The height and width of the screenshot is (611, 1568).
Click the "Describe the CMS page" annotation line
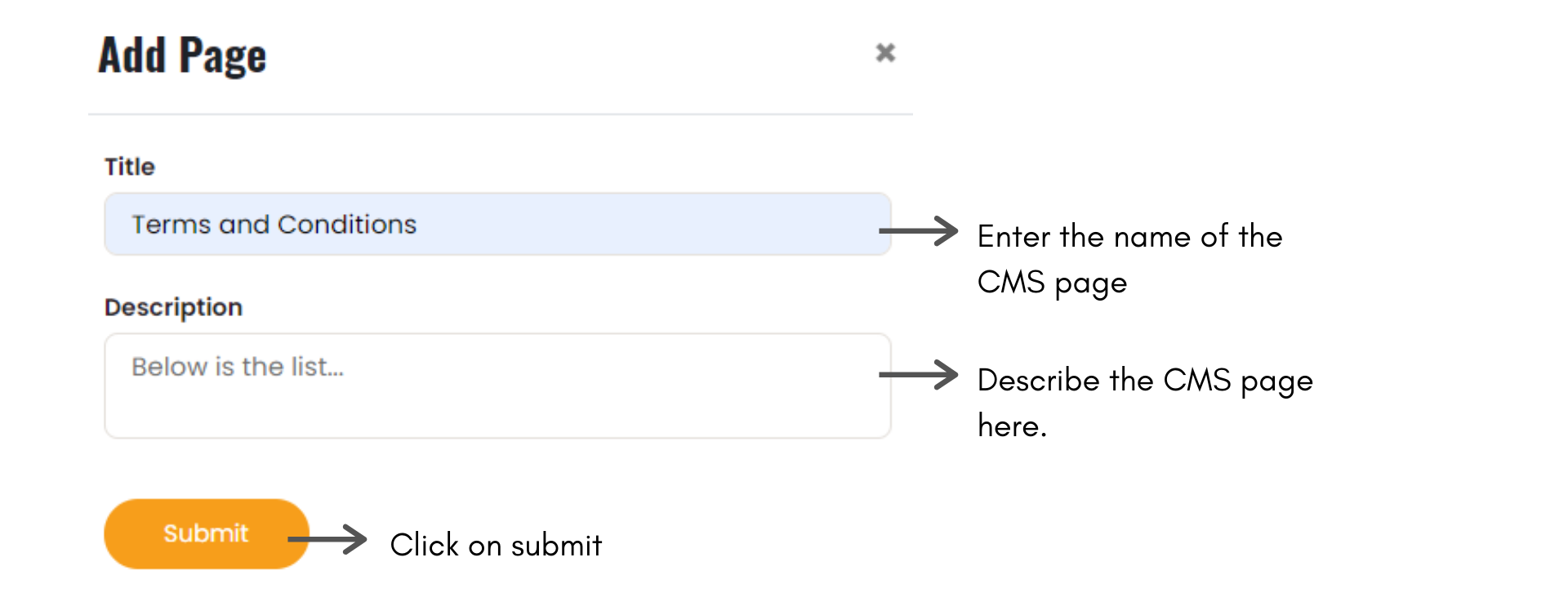pyautogui.click(x=1145, y=381)
